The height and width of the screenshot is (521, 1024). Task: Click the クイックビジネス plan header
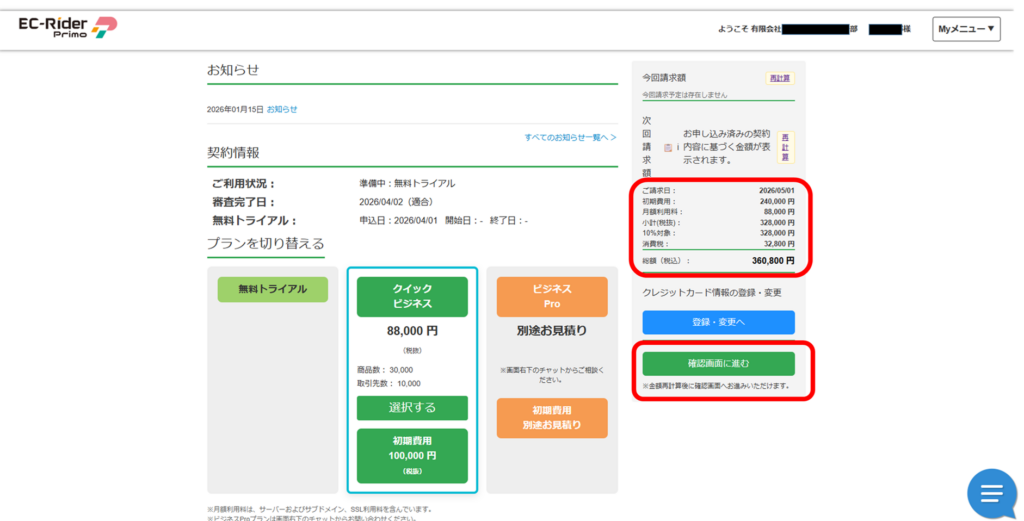412,296
